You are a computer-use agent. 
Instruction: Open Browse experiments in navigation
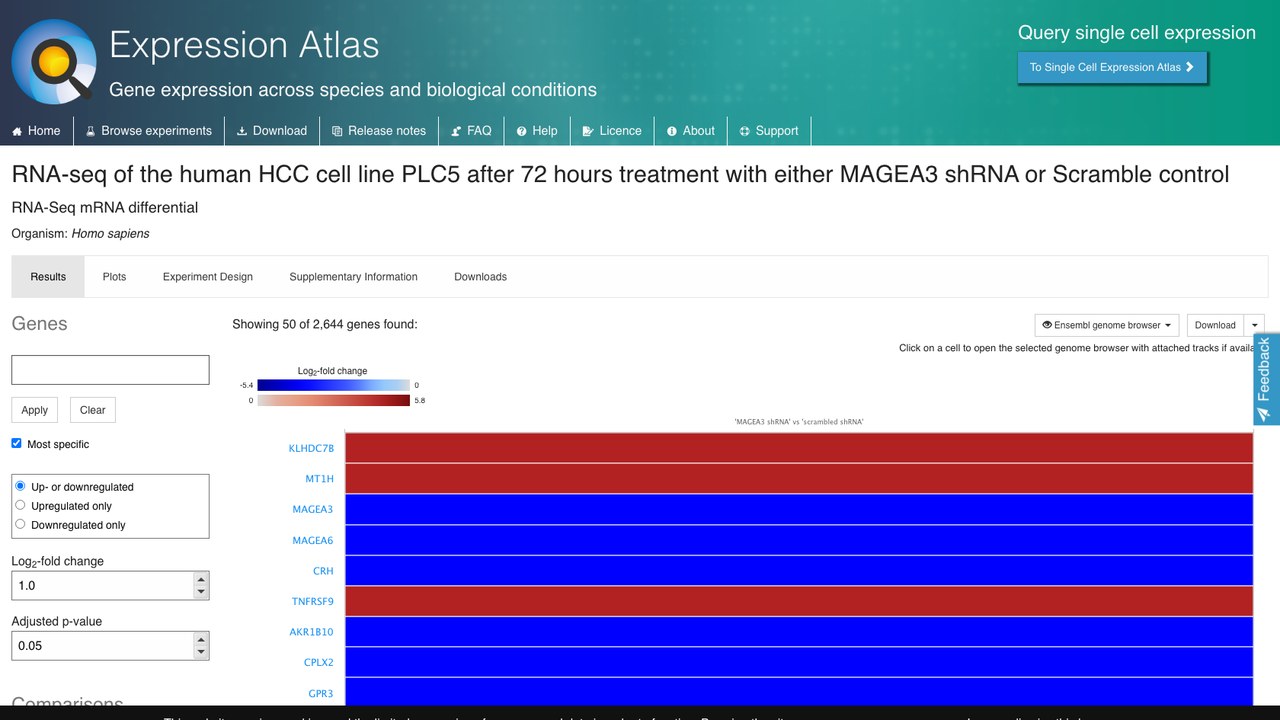148,131
